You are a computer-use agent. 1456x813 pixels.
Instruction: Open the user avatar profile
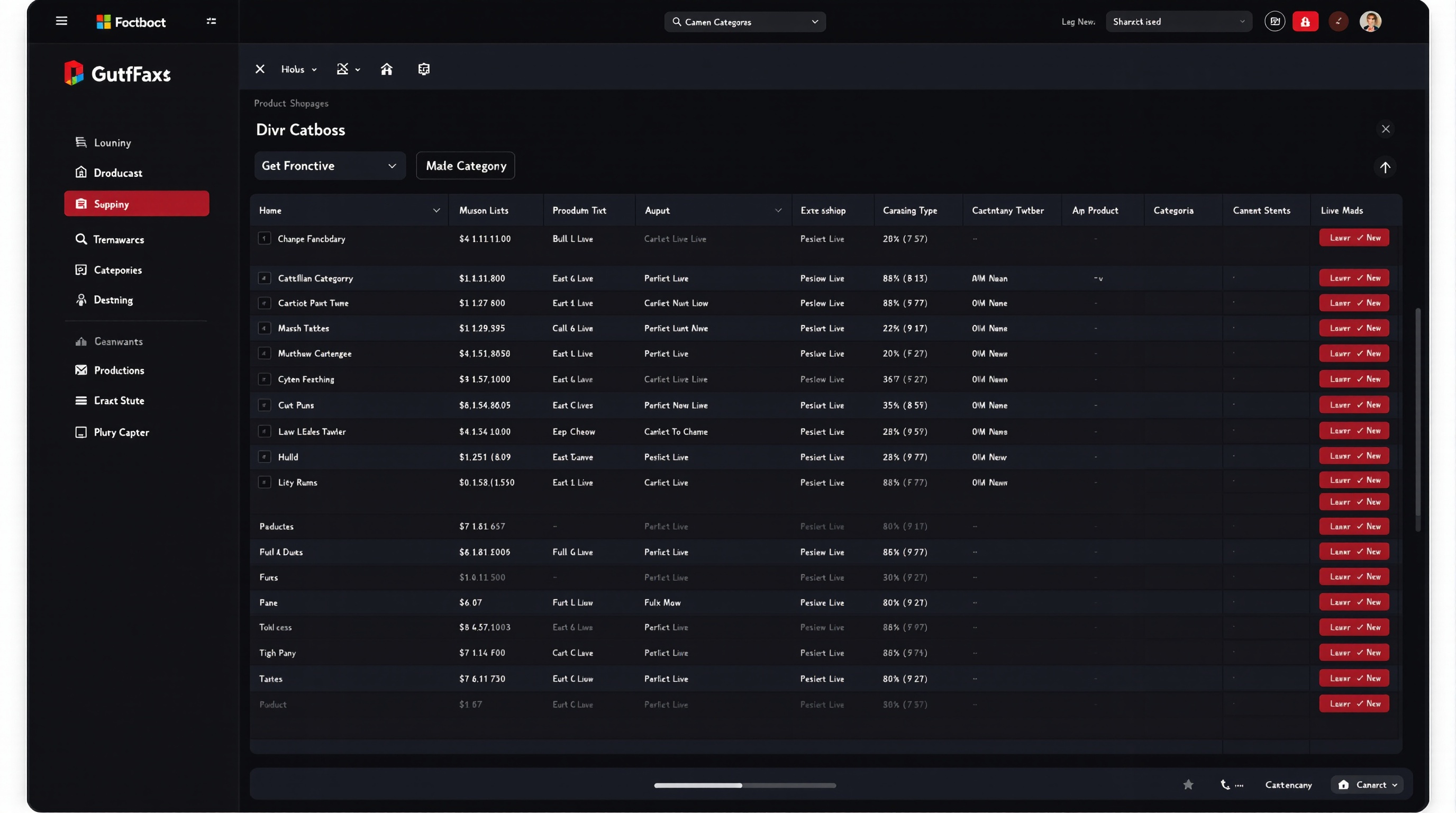pyautogui.click(x=1370, y=22)
